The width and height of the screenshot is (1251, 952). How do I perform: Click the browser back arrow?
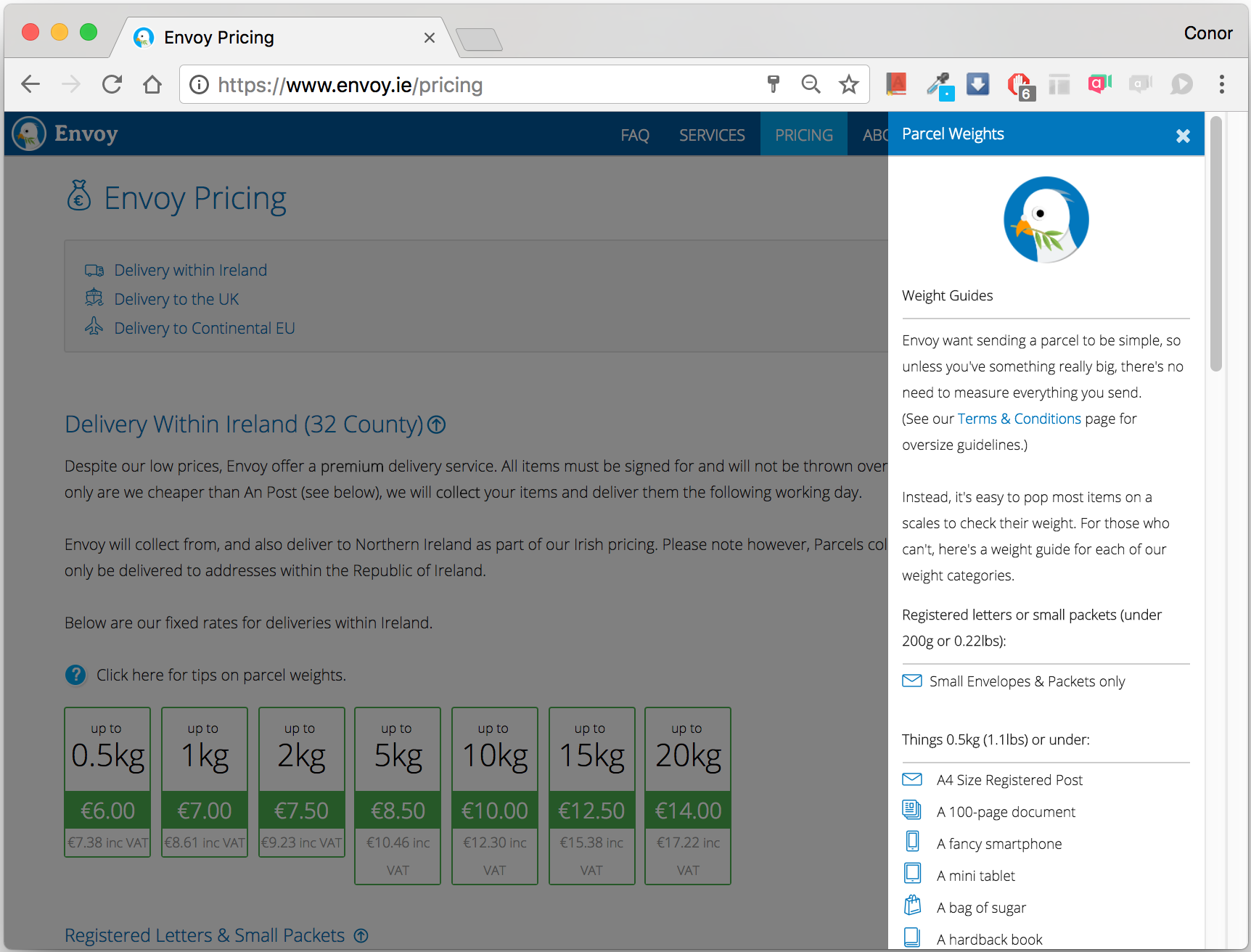(x=30, y=84)
